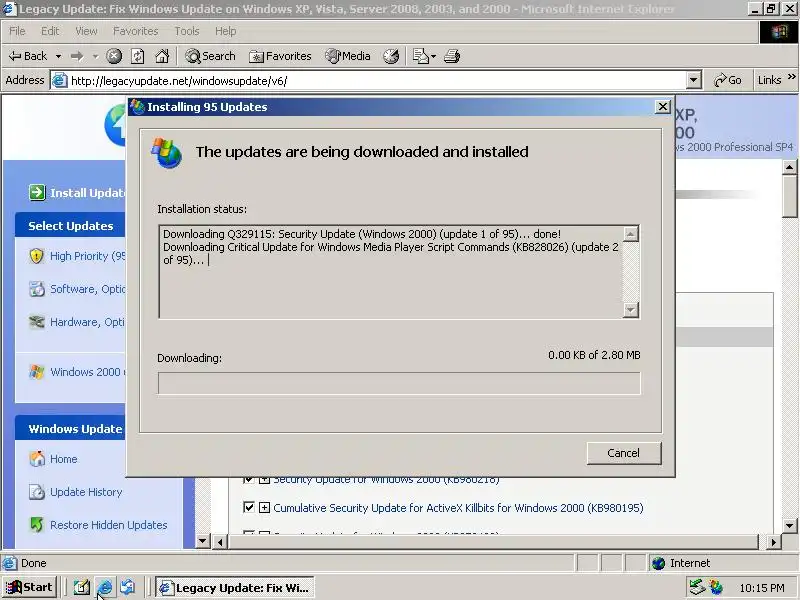Open the address bar dropdown arrow
This screenshot has width=800, height=600.
pos(693,81)
